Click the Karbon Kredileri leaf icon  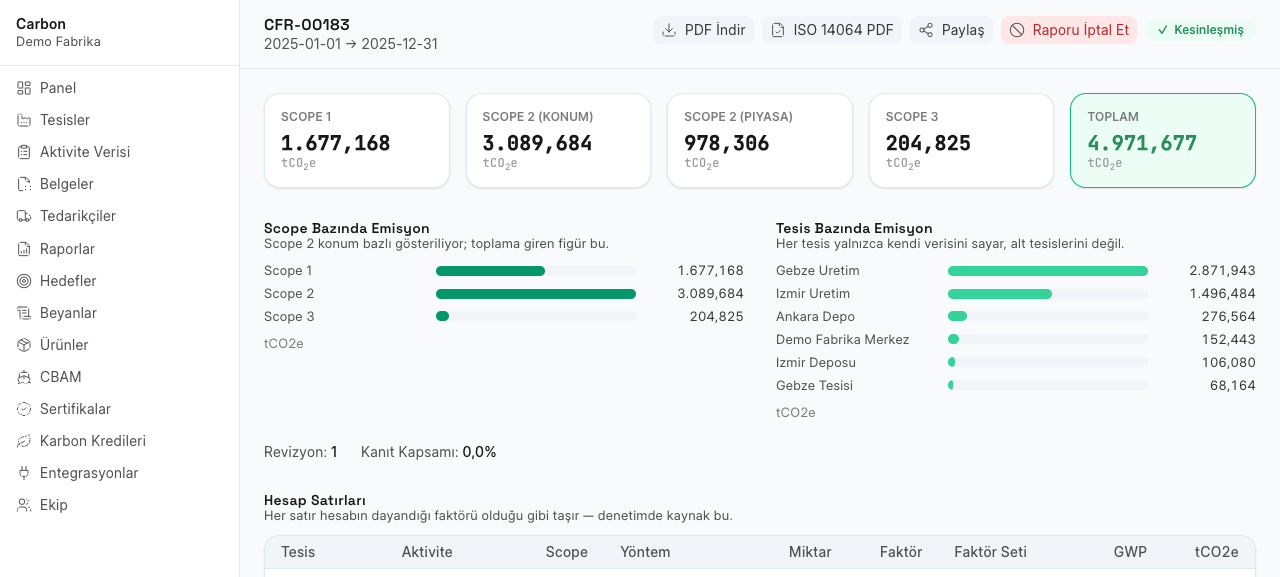24,441
